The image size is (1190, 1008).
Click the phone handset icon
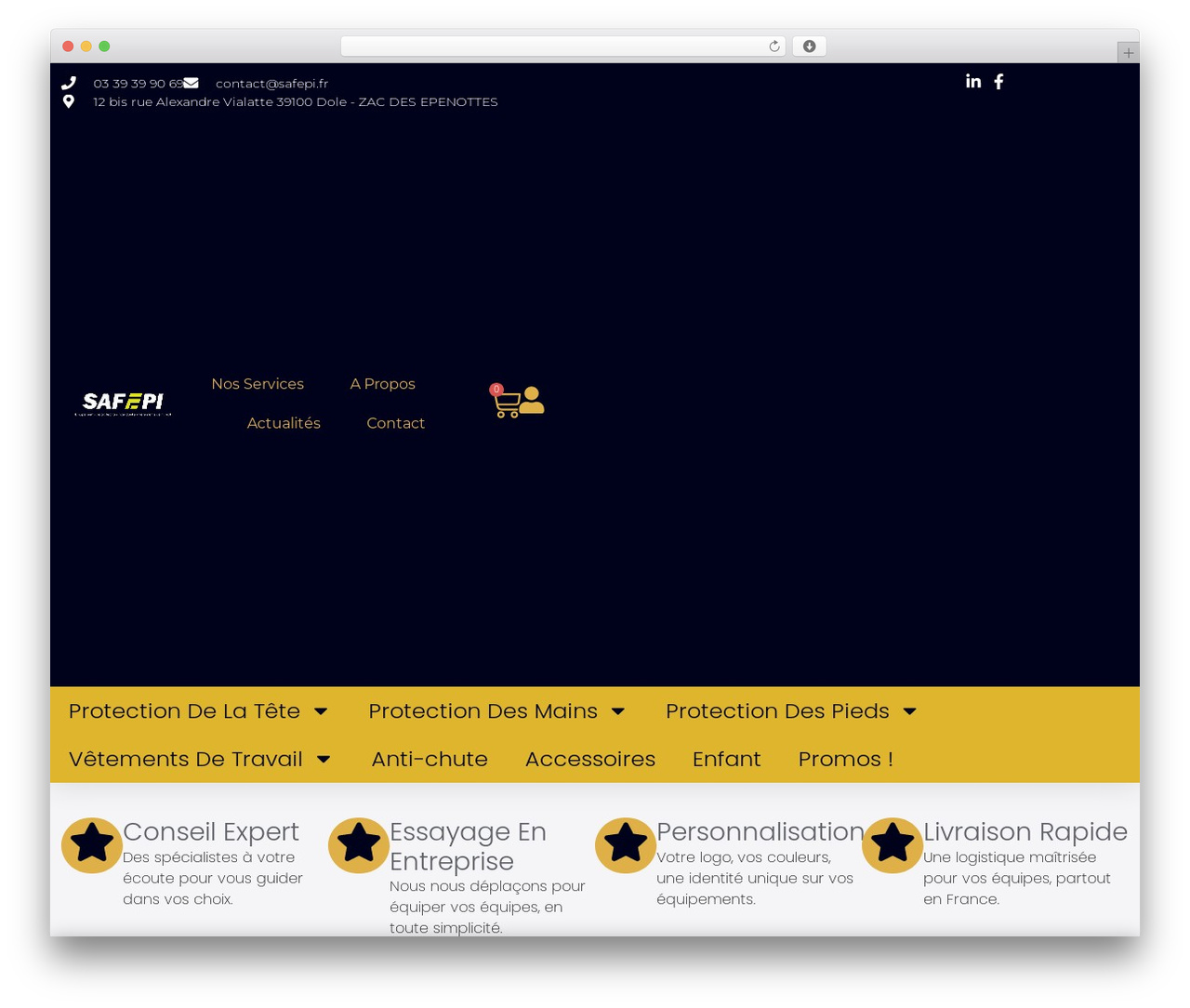68,83
